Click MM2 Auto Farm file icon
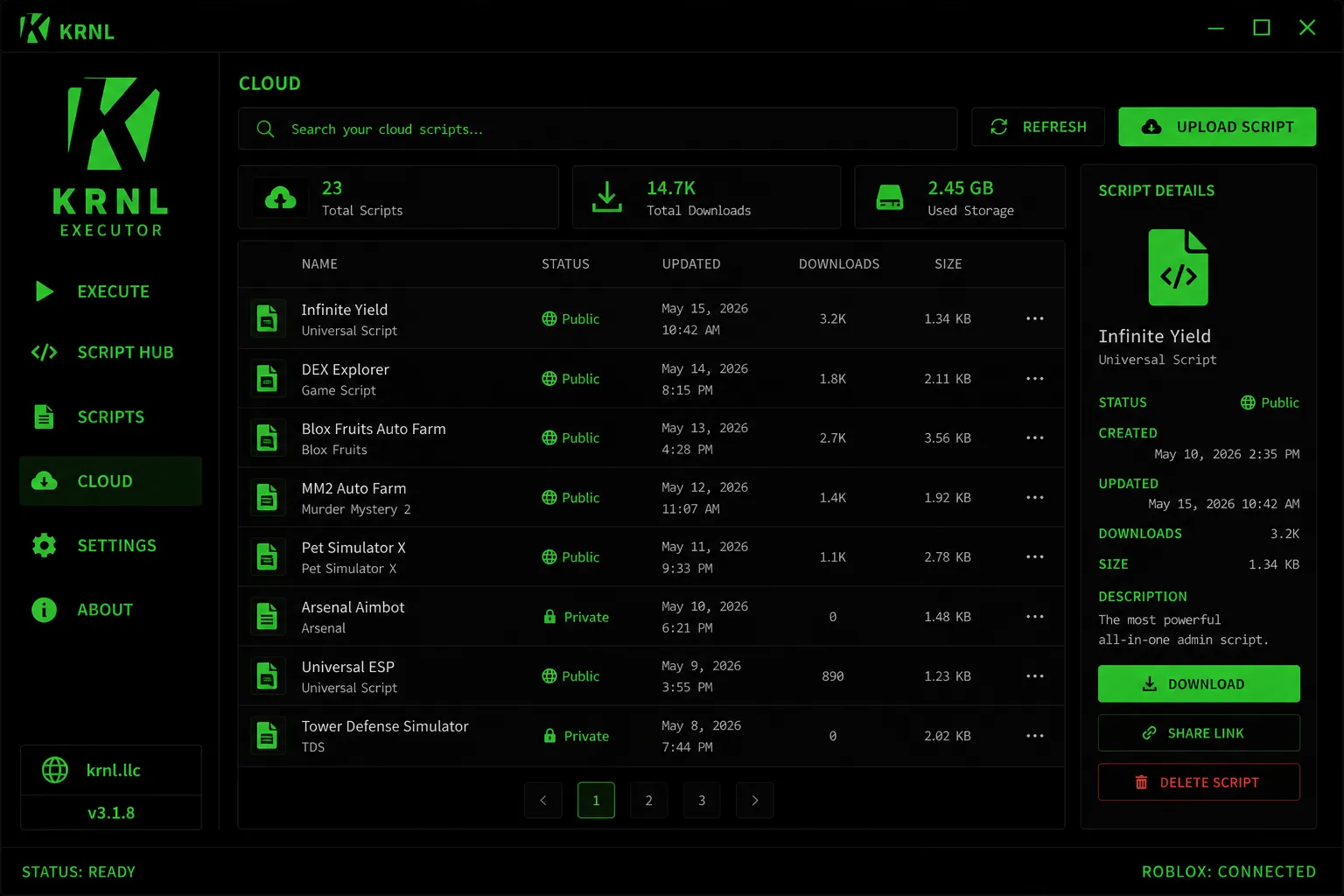Screen dimensions: 1344x896 tap(267, 497)
